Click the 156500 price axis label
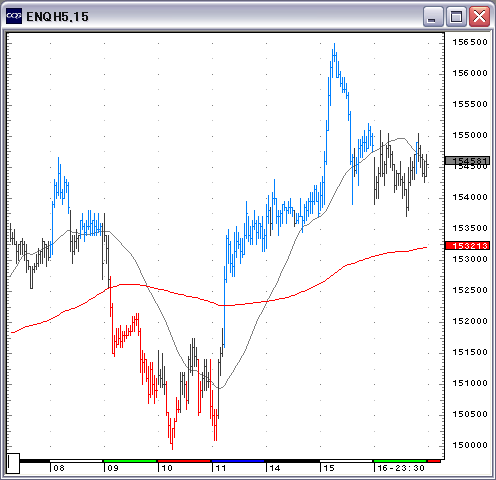The image size is (496, 480). [470, 42]
